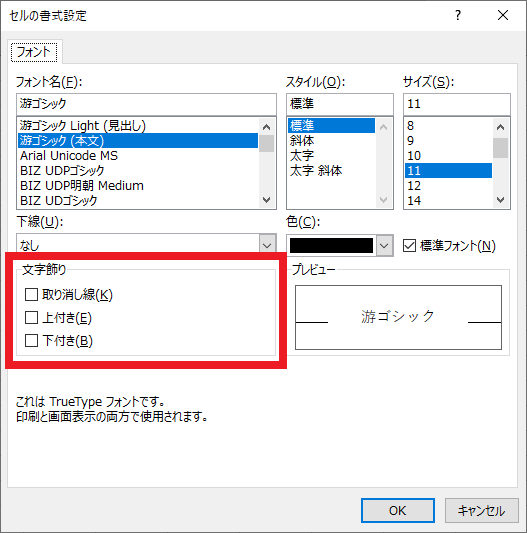
Task: Select the フォント tab
Action: 34,52
